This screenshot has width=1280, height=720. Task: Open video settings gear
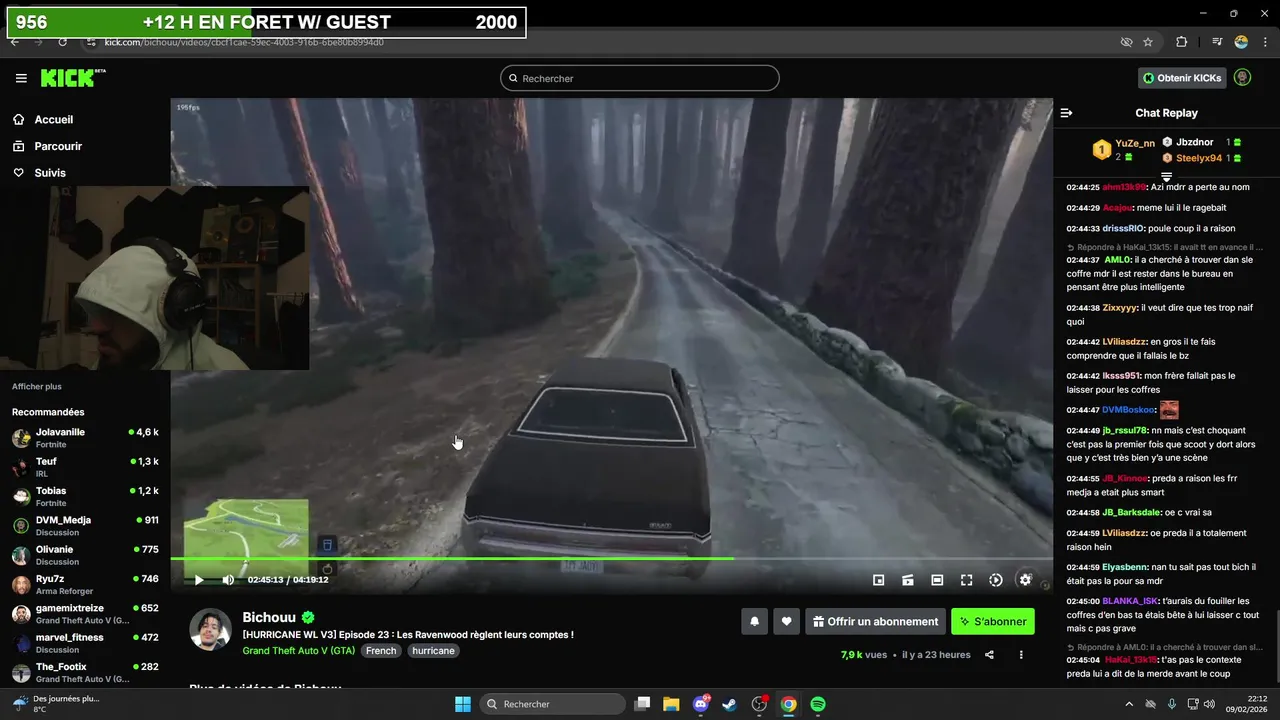click(1025, 580)
